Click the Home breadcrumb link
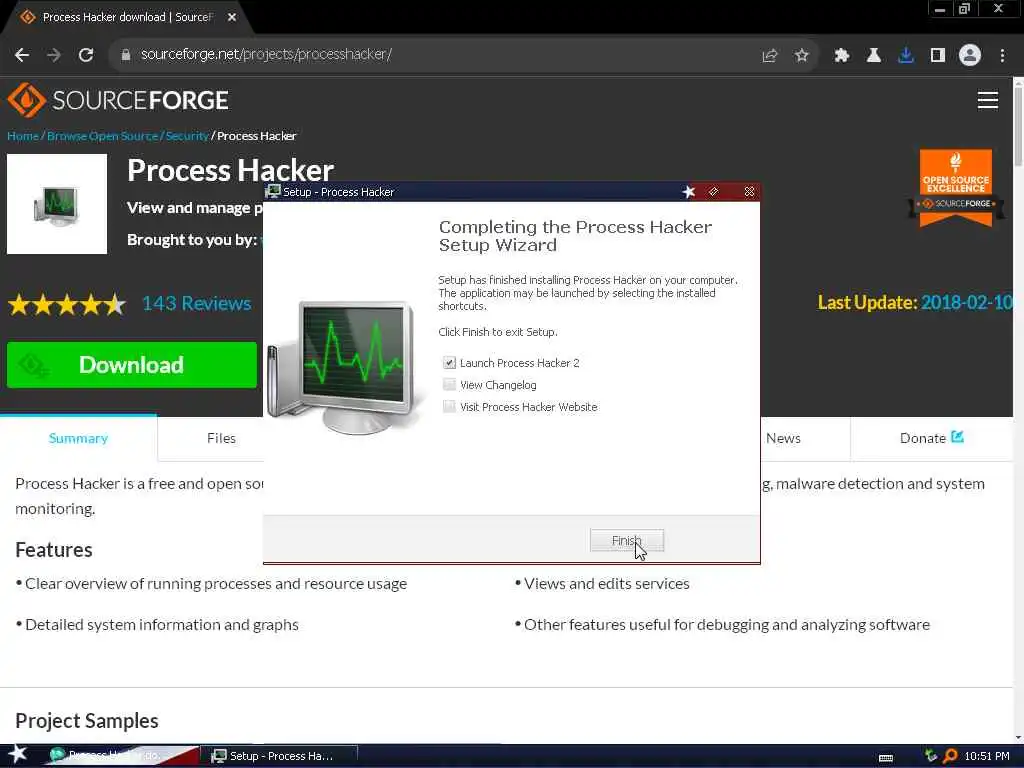Screen dimensions: 1024x768 23,136
